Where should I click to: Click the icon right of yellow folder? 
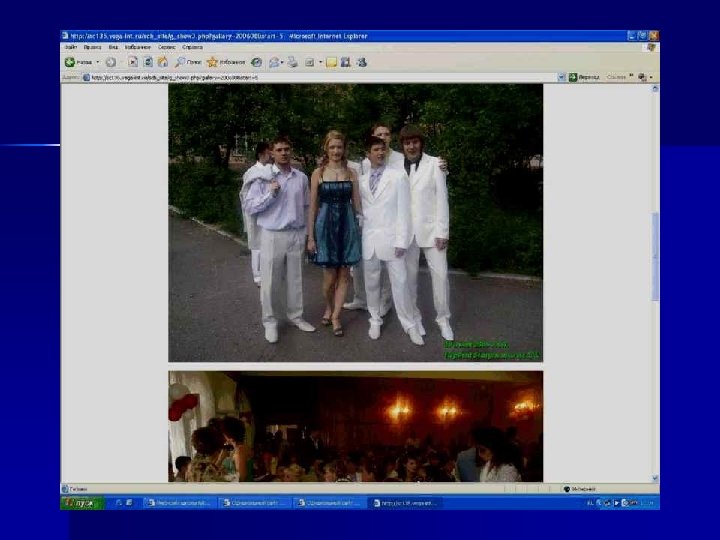click(346, 62)
